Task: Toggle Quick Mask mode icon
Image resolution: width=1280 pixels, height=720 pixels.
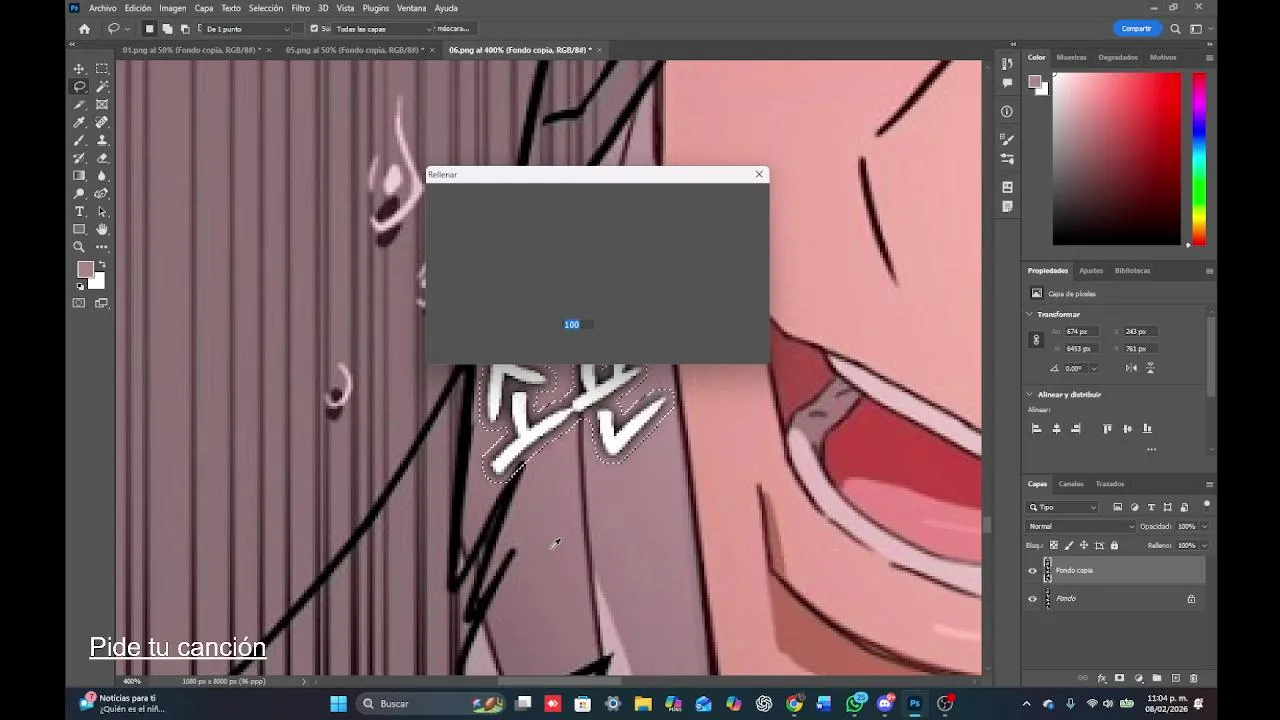Action: pos(79,303)
